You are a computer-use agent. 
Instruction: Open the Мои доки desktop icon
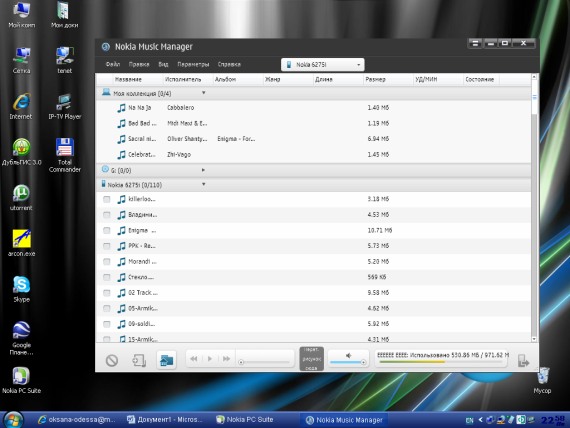[x=65, y=15]
